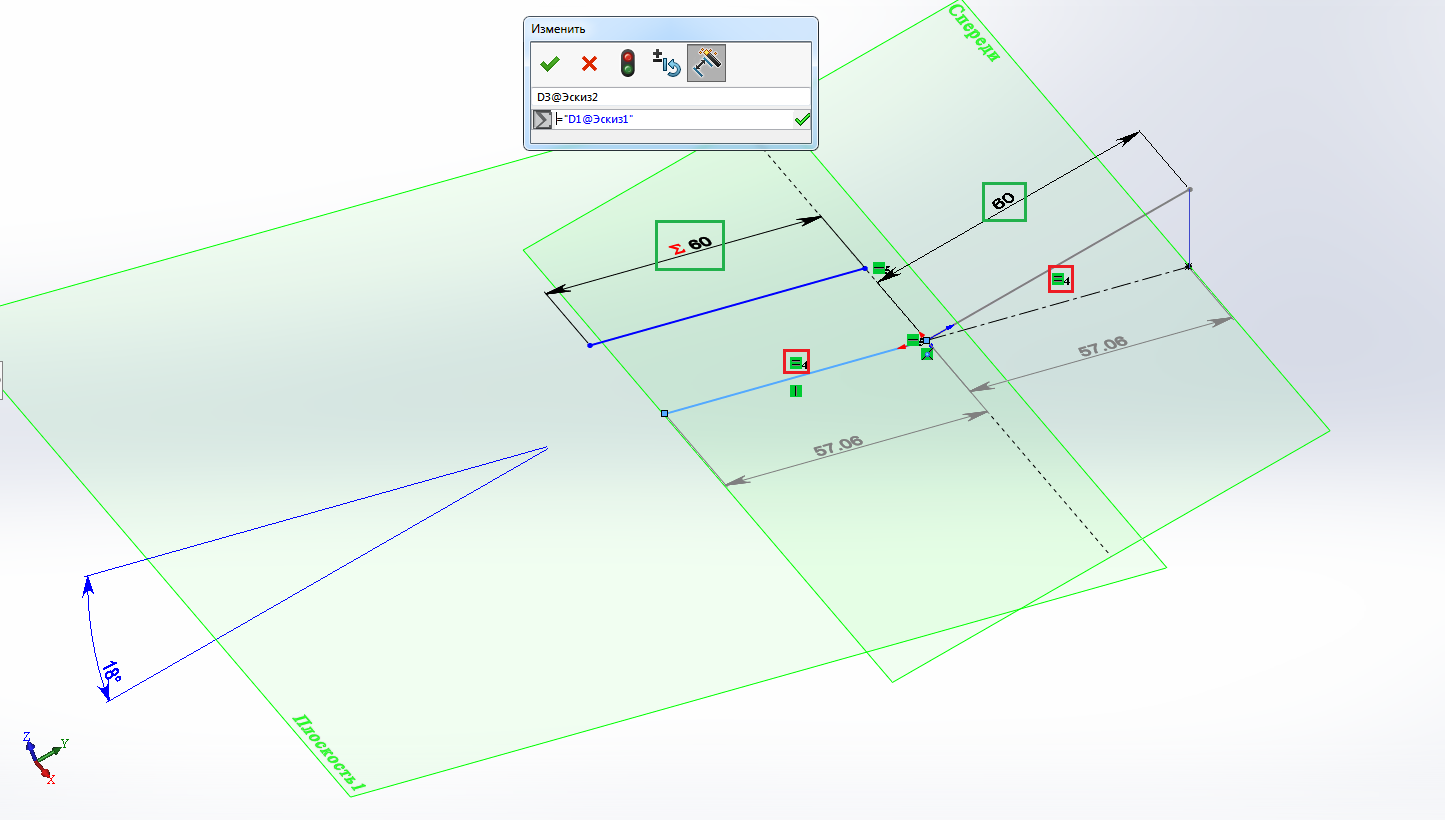Image resolution: width=1445 pixels, height=820 pixels.
Task: Click the Z axis of the orientation triad
Action: click(29, 745)
